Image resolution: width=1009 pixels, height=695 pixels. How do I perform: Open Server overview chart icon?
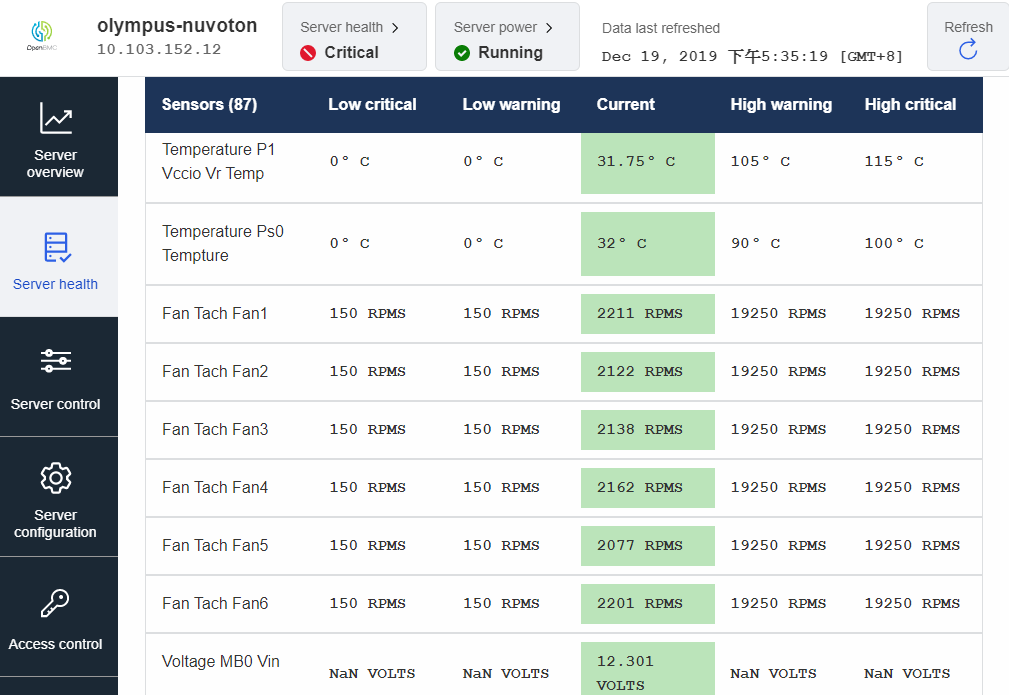click(56, 118)
